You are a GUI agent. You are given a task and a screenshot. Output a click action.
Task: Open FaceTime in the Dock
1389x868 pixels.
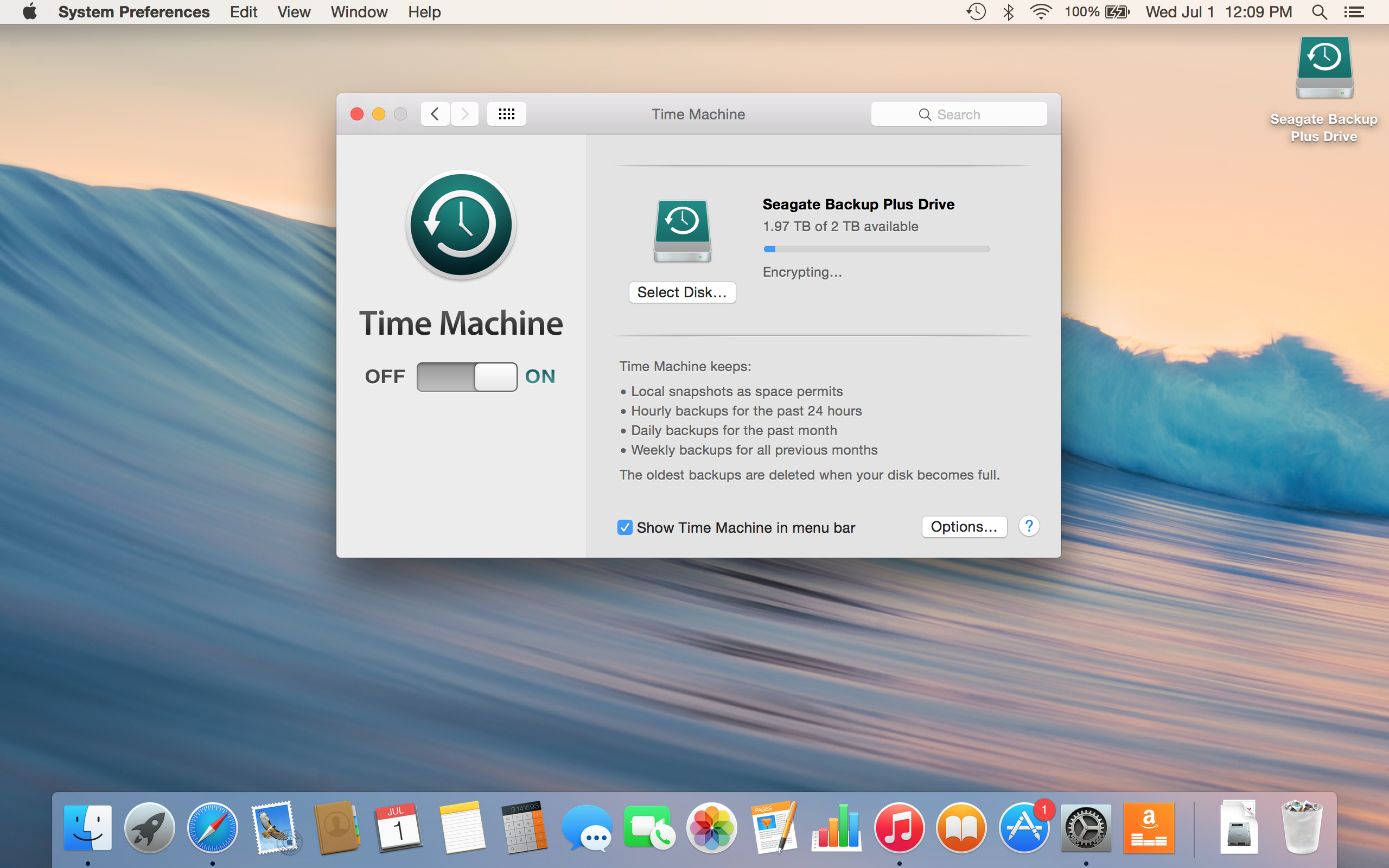pyautogui.click(x=649, y=828)
